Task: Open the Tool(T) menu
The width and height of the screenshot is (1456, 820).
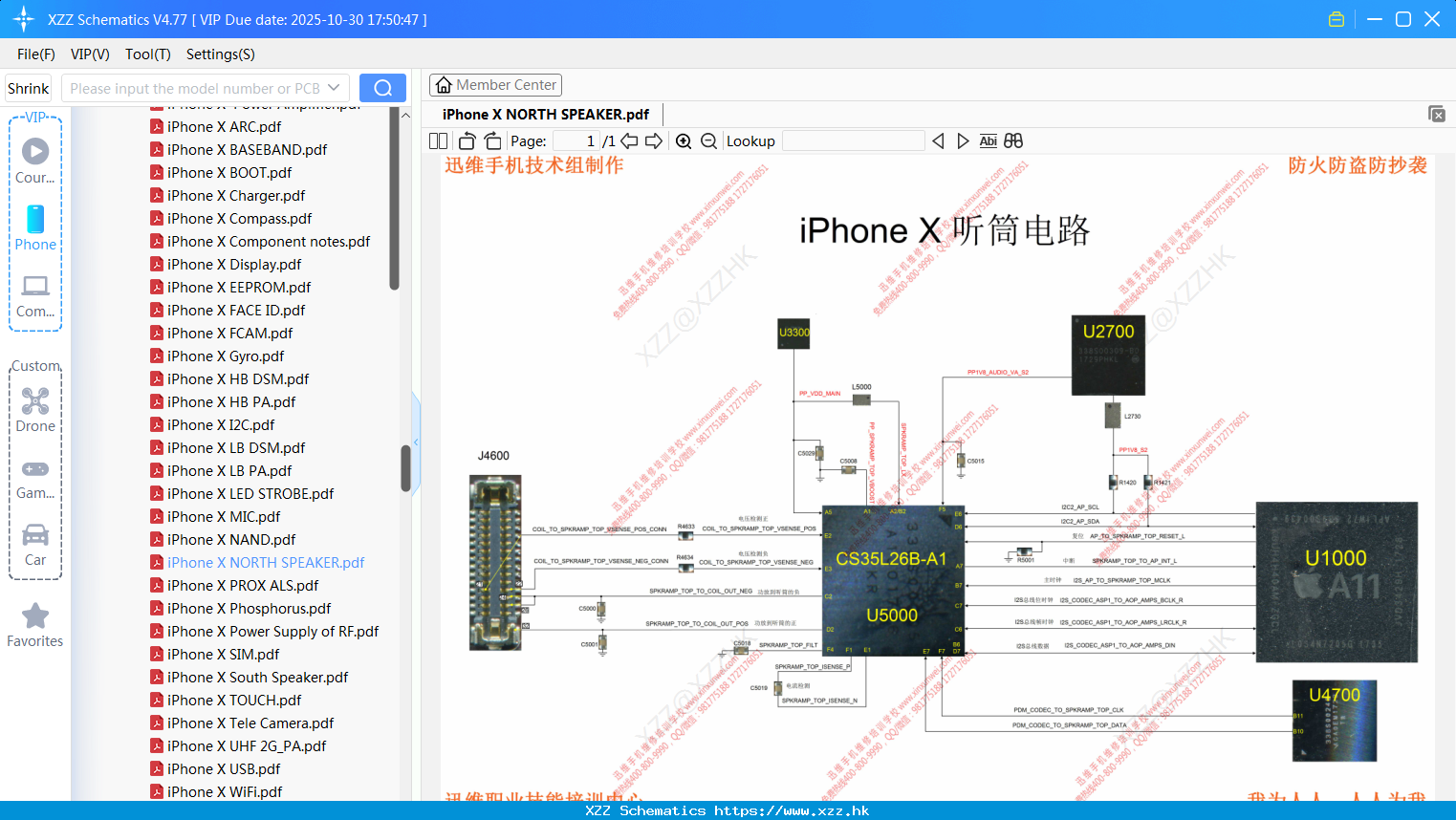Action: 148,54
